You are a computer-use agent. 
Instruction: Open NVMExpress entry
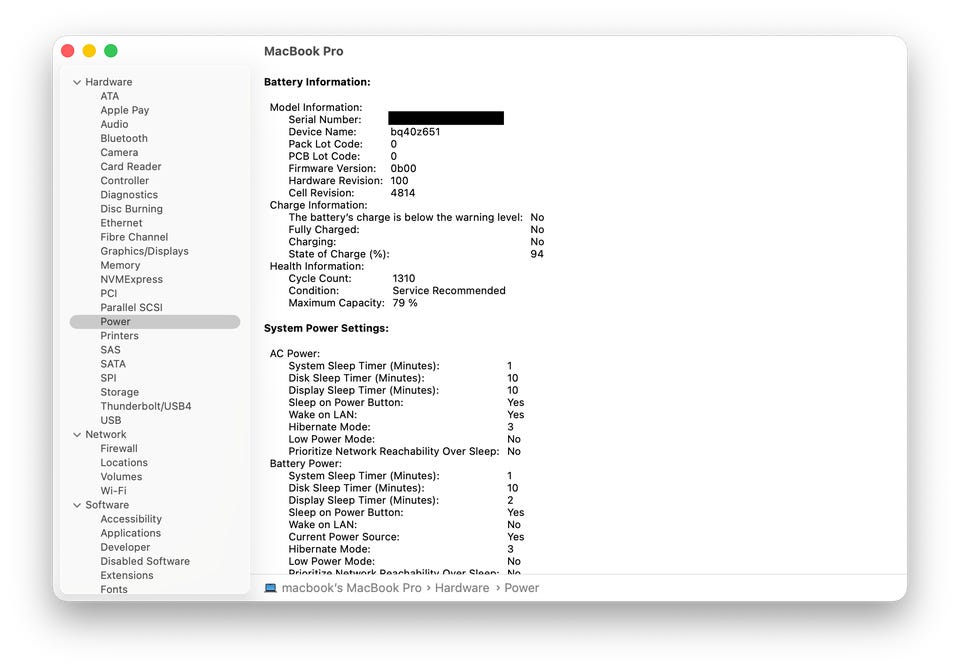tap(132, 279)
